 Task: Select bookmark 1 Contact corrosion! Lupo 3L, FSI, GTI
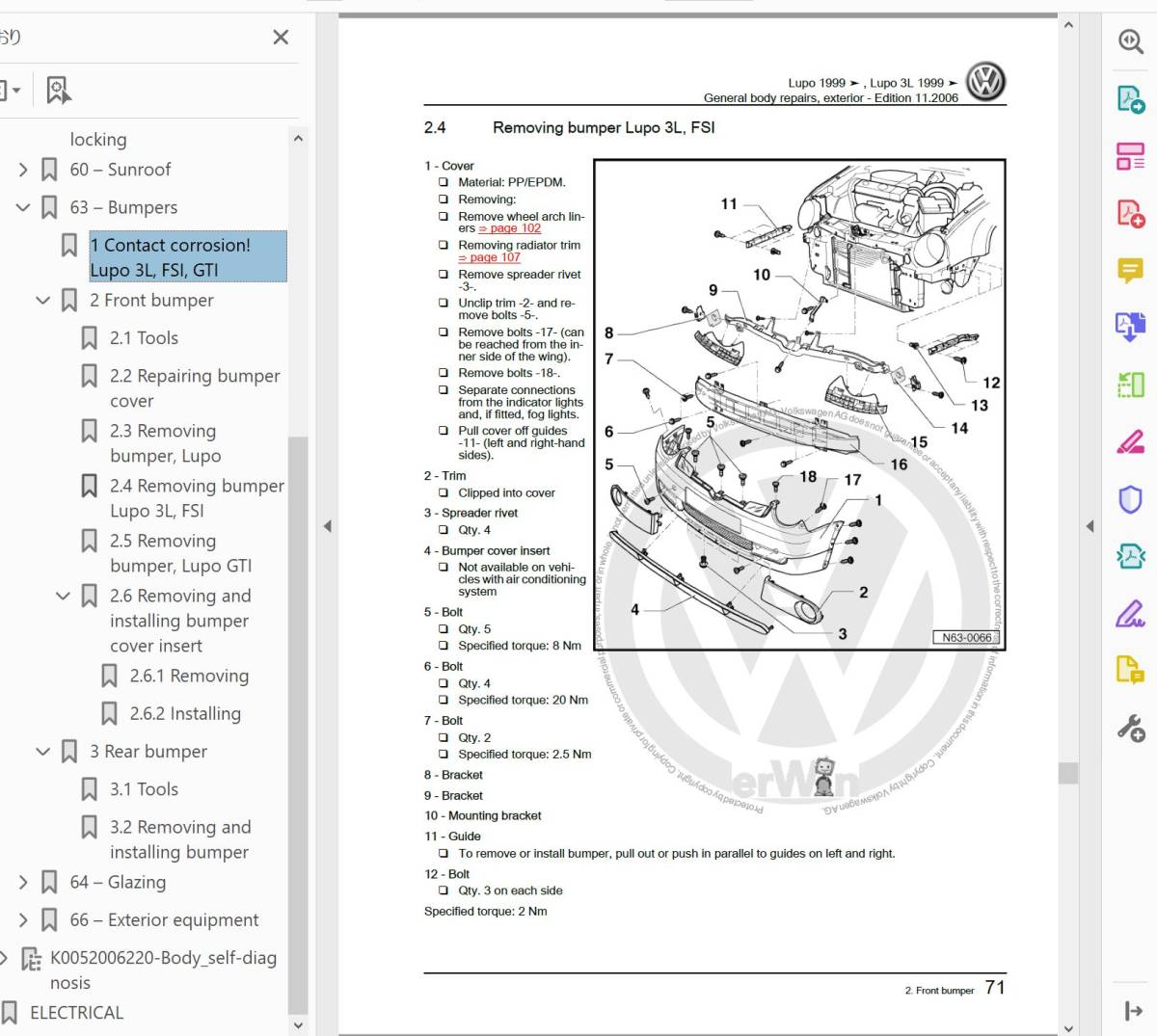click(x=188, y=256)
